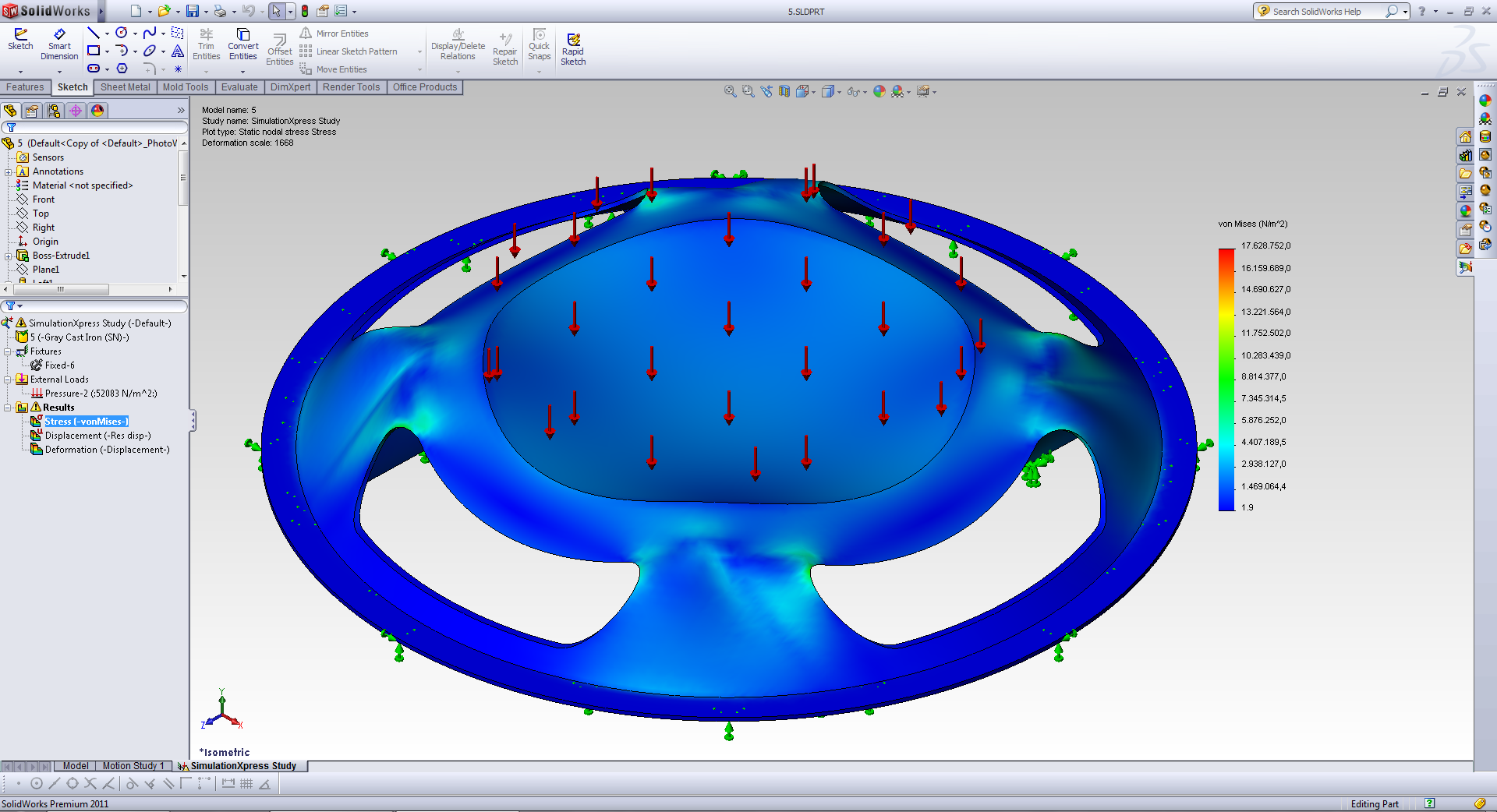Image resolution: width=1497 pixels, height=812 pixels.
Task: Select the Spline sketch tool
Action: point(150,33)
